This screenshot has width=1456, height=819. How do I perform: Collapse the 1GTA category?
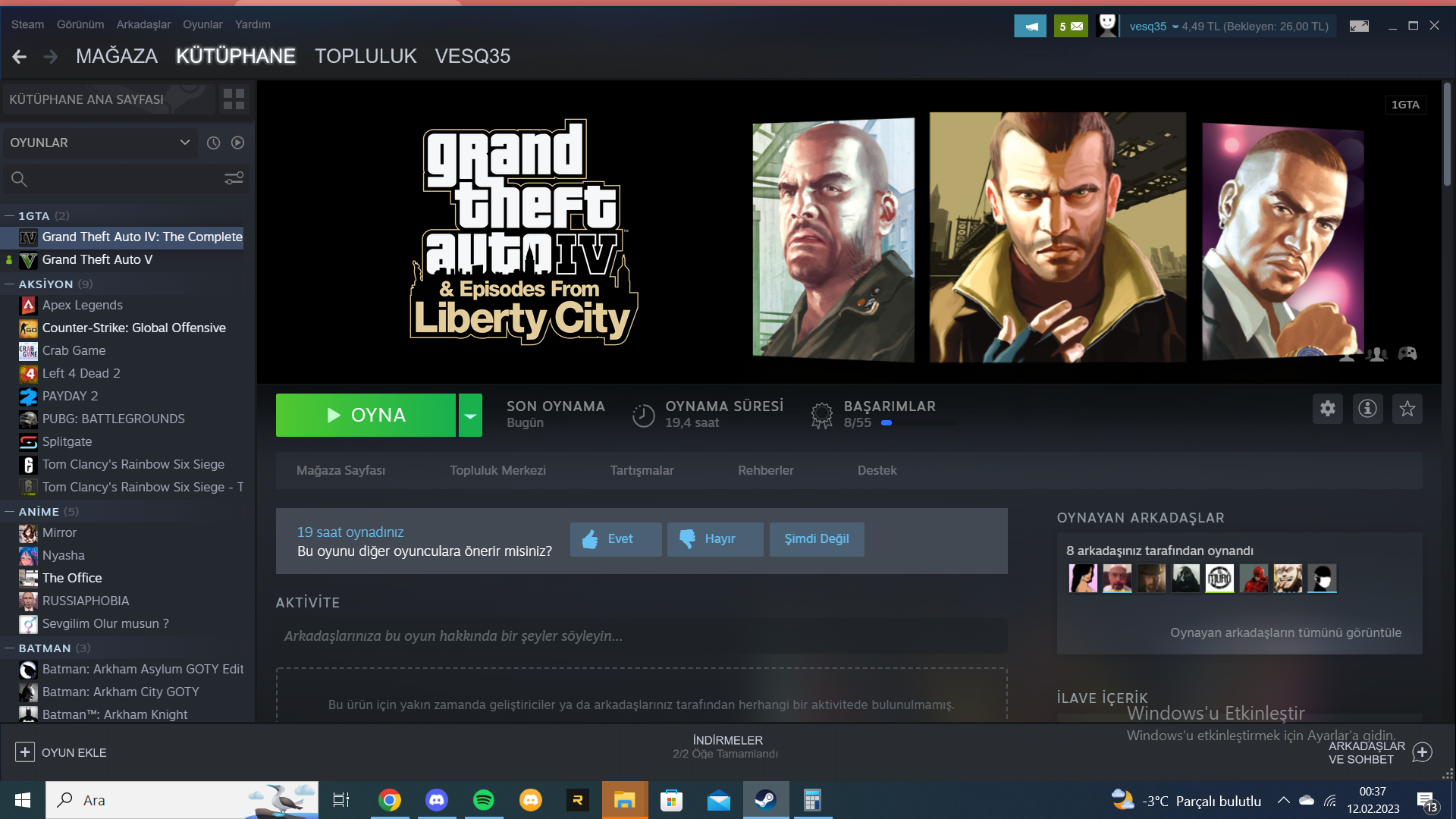pos(9,216)
